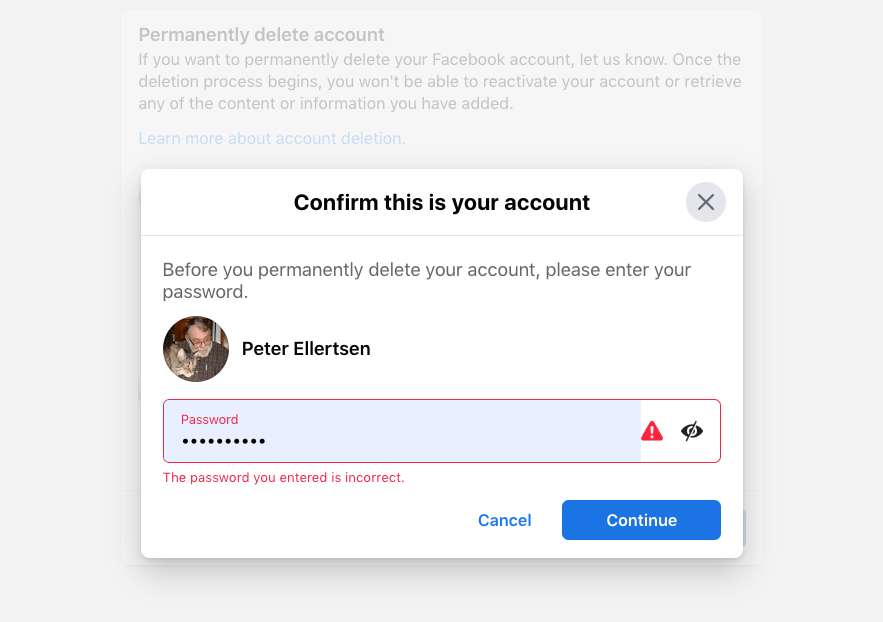Toggle password visibility with the eye icon
Image resolution: width=883 pixels, height=622 pixels.
tap(692, 431)
